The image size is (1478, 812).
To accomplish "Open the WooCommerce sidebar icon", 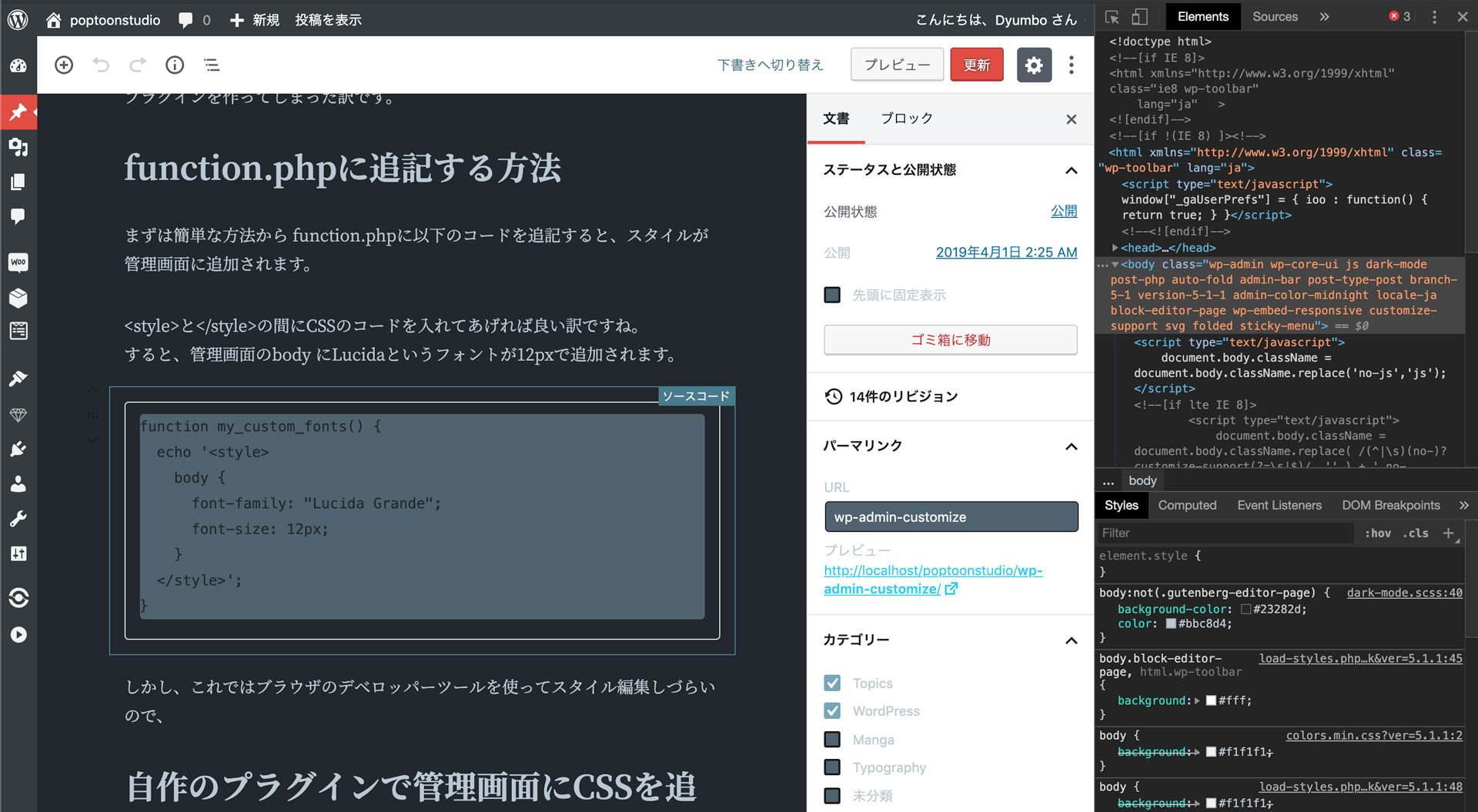I will tap(18, 262).
